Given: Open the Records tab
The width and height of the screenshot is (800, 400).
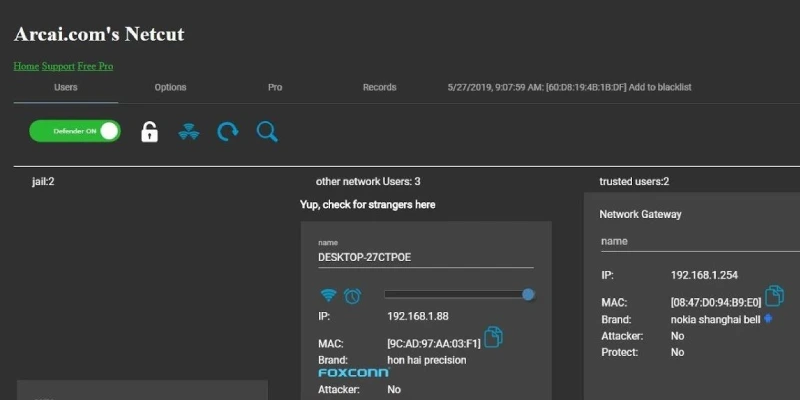Looking at the screenshot, I should (379, 88).
